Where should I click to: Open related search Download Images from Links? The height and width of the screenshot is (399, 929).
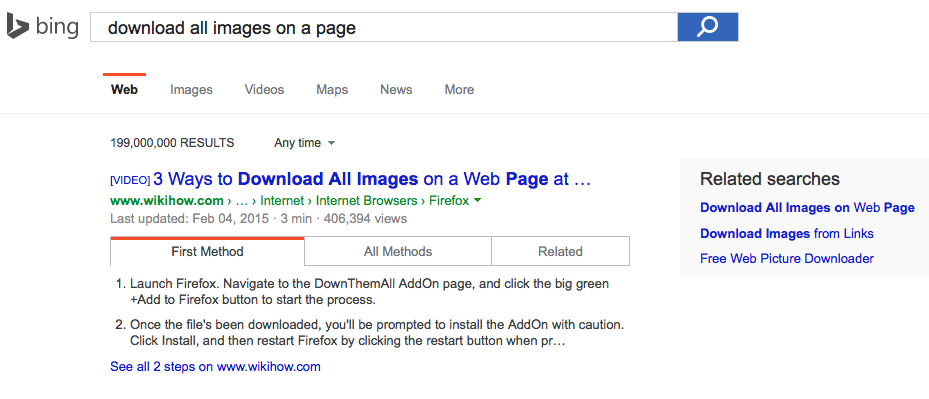pyautogui.click(x=787, y=234)
